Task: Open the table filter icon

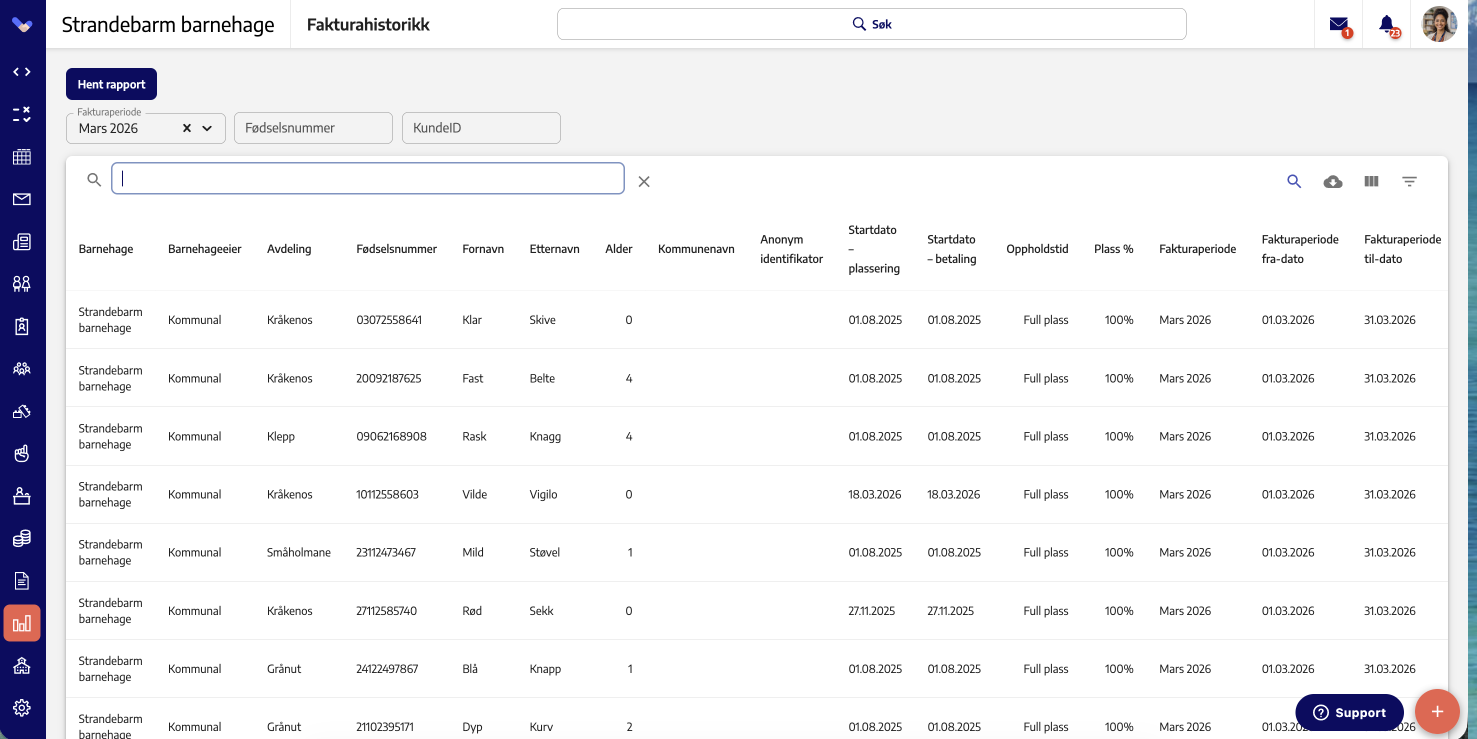Action: point(1409,181)
